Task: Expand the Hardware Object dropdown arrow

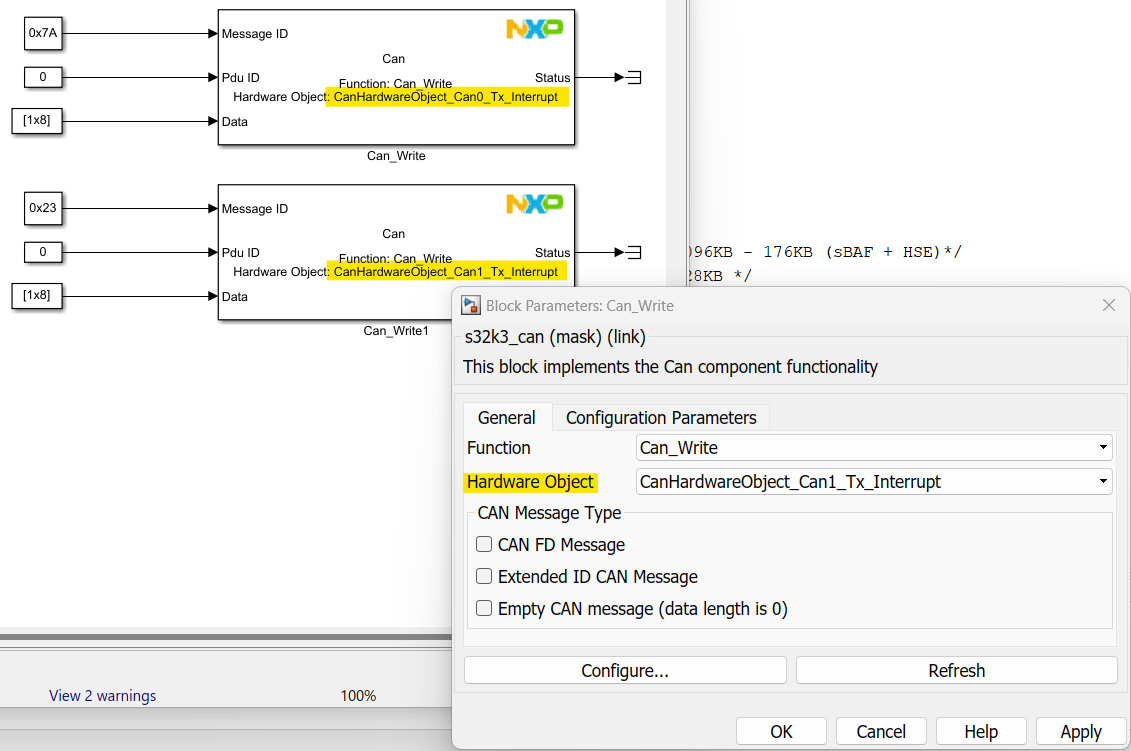Action: pyautogui.click(x=1103, y=481)
